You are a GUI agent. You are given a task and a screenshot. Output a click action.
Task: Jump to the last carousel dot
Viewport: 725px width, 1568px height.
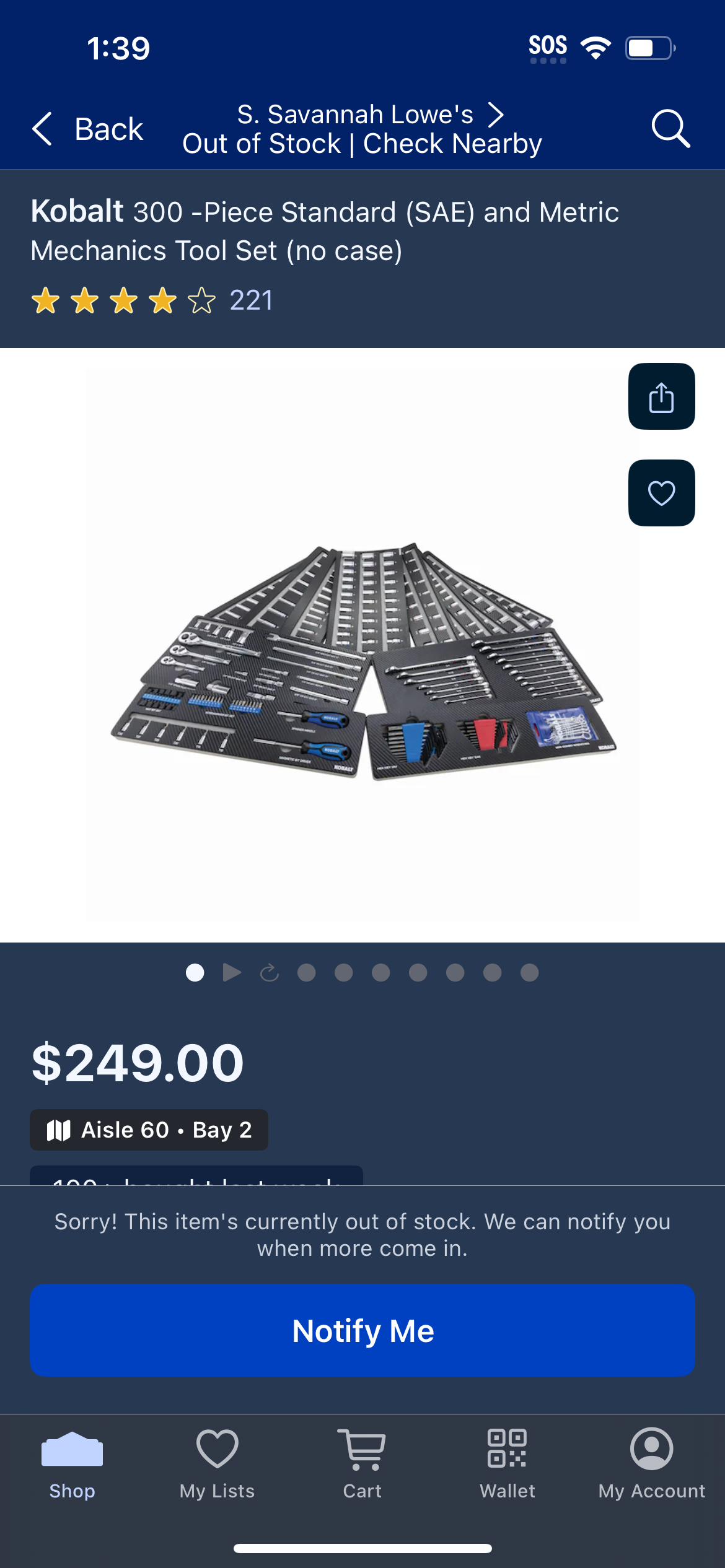529,972
